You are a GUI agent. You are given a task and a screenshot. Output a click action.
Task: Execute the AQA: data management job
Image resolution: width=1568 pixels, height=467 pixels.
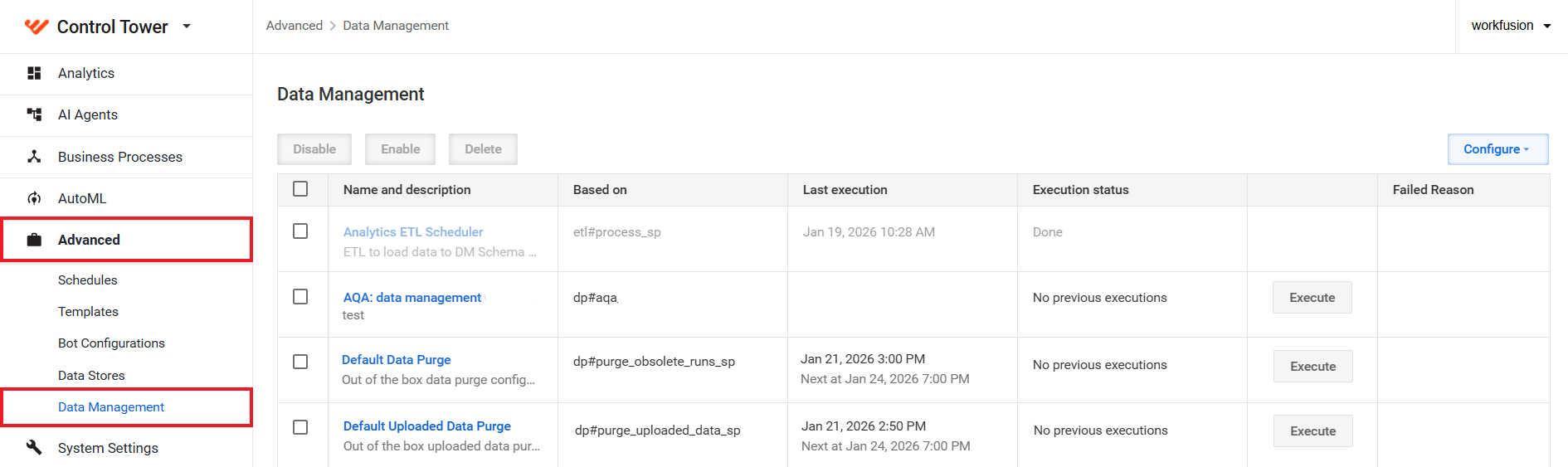(1312, 298)
